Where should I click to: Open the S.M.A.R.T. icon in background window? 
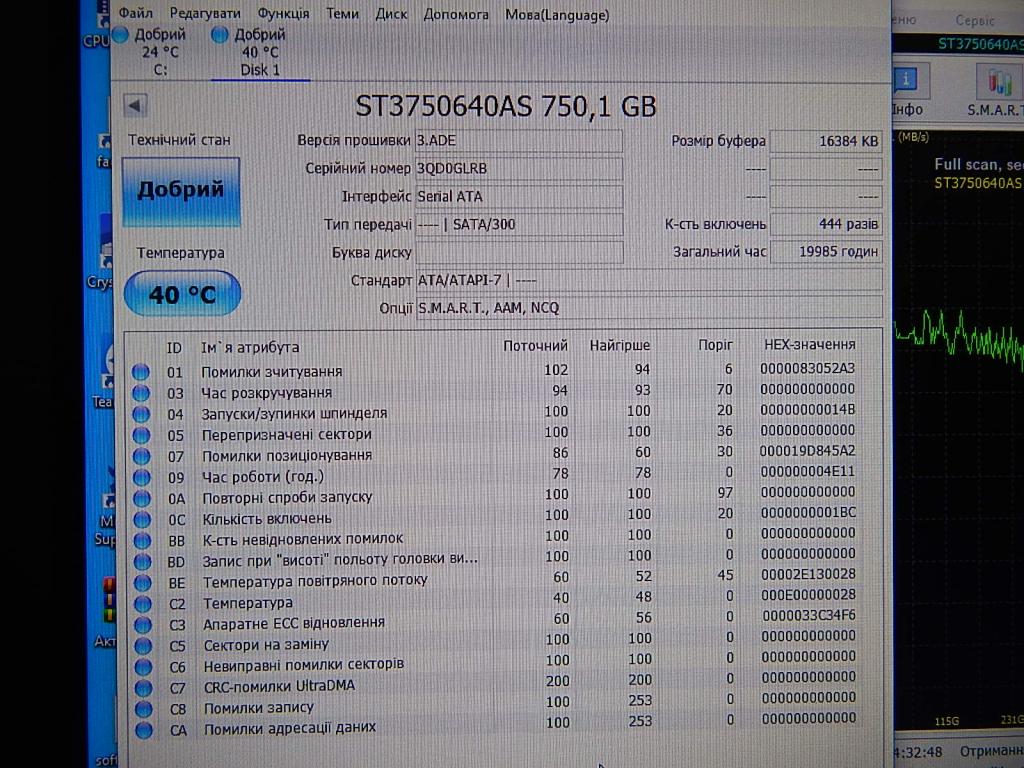995,91
